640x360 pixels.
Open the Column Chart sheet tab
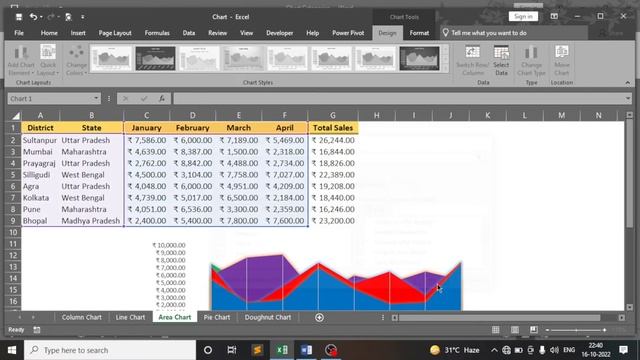point(82,317)
